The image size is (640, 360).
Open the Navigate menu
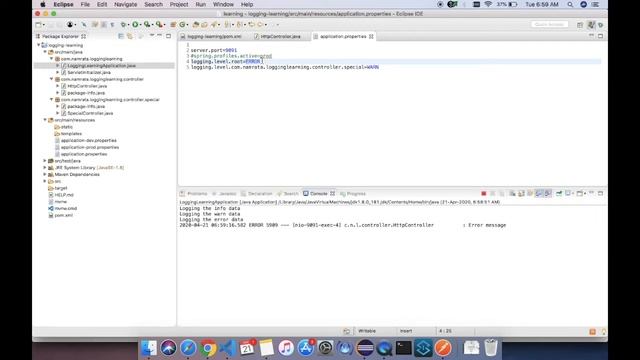coord(125,4)
